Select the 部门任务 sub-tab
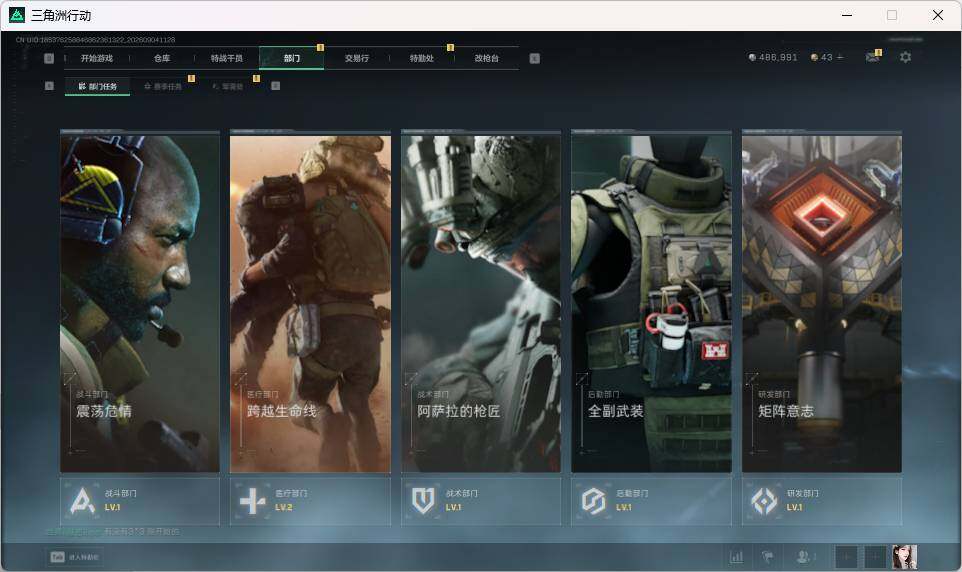962x572 pixels. pos(98,87)
